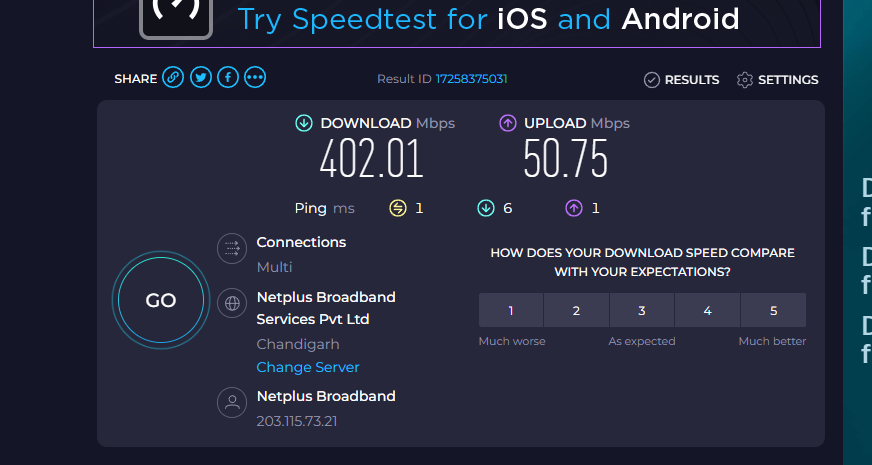Rate download speed as 2
872x465 pixels.
(x=576, y=310)
